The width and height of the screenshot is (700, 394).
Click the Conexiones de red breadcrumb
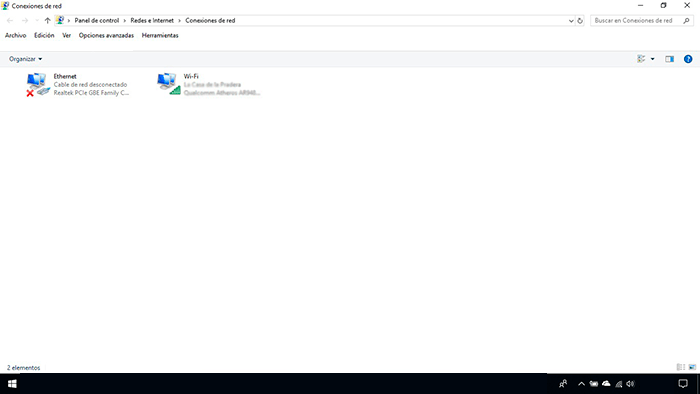[210, 21]
